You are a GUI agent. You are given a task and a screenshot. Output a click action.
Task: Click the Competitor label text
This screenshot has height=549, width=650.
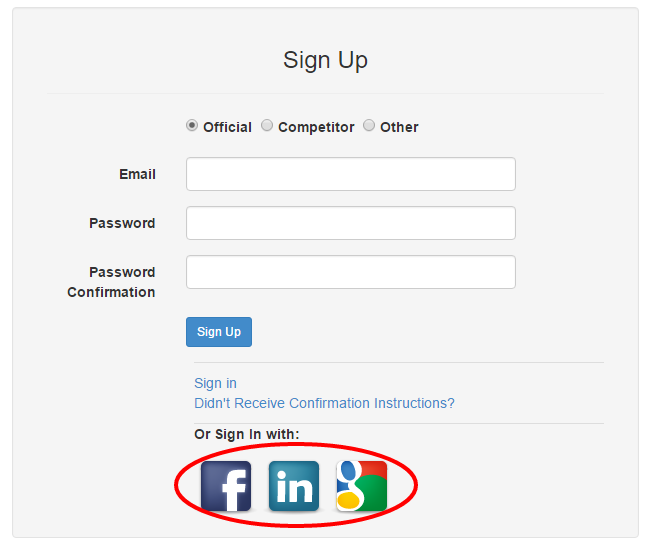coord(316,127)
